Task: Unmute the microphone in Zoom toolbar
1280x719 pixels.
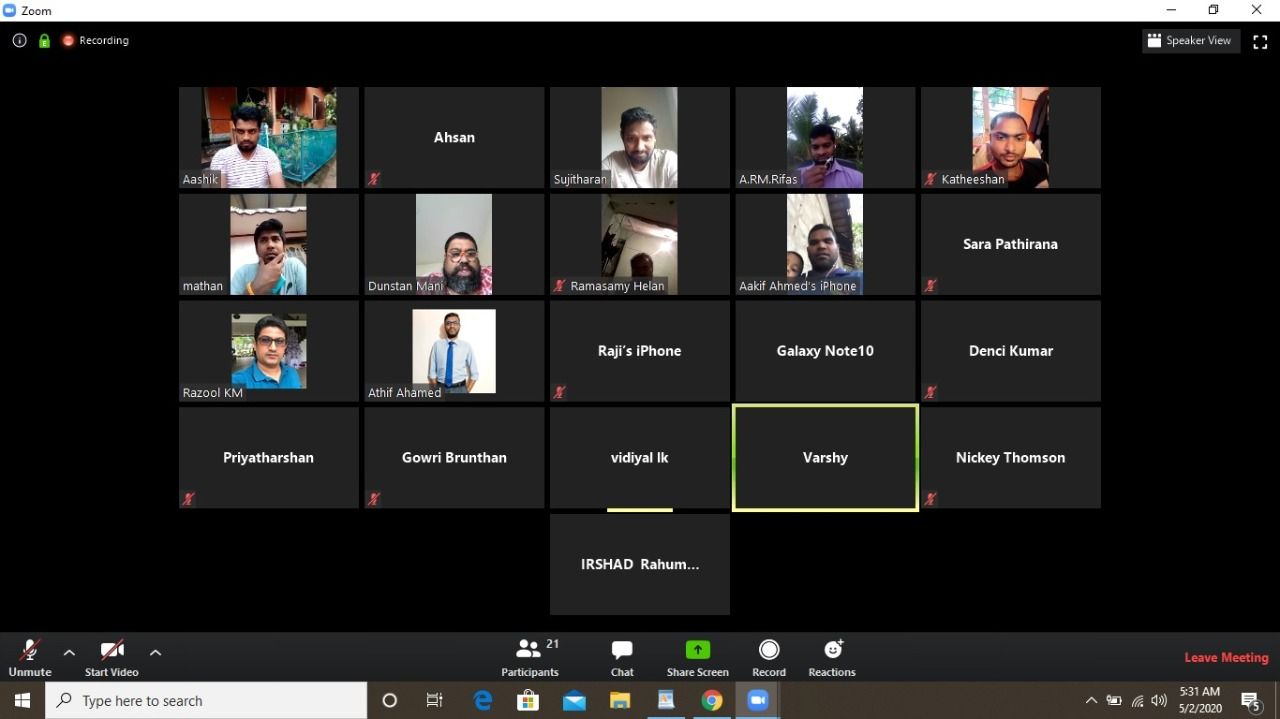Action: 30,658
